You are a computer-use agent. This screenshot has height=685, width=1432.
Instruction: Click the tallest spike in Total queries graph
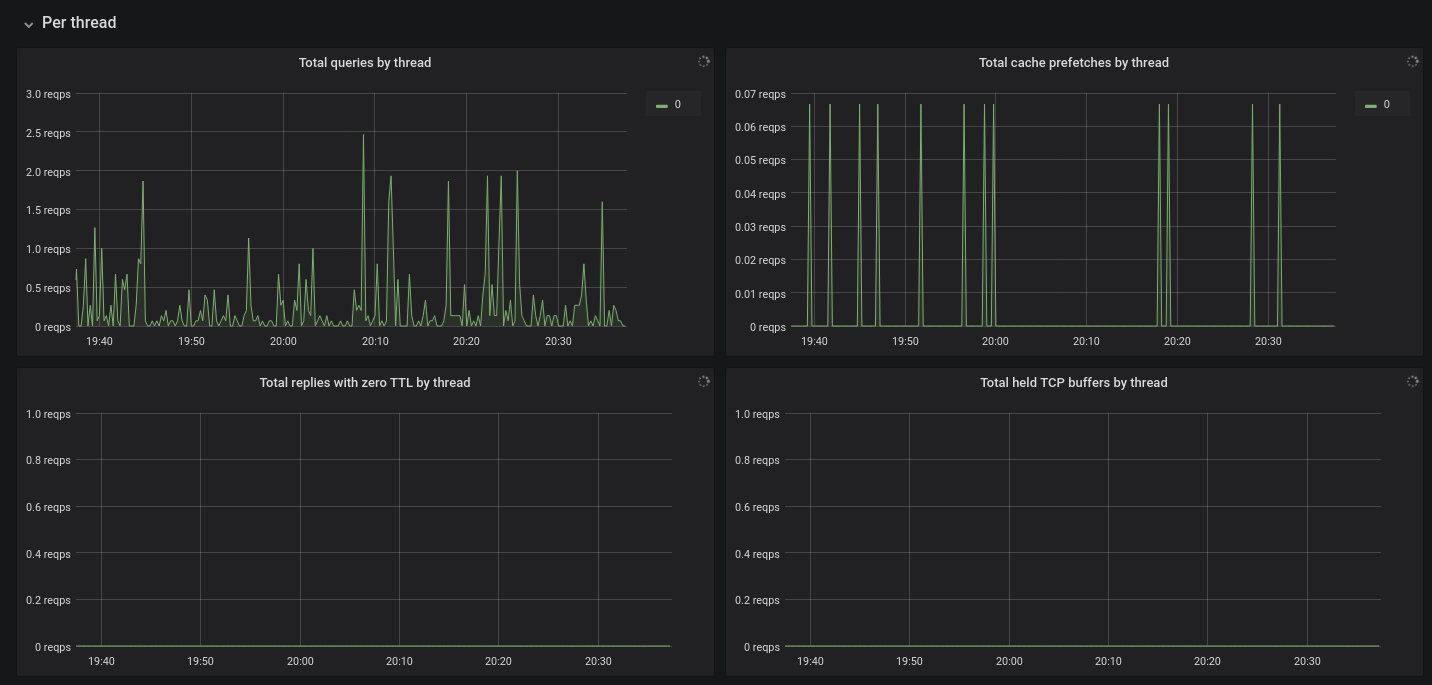(x=363, y=136)
